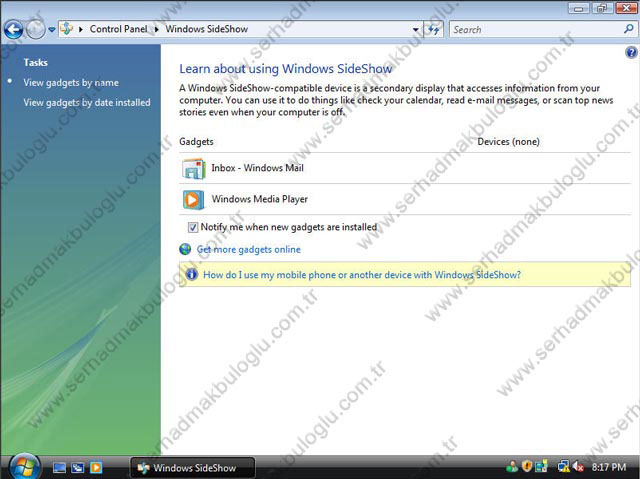Click the Inbox - Windows Mail icon

(193, 169)
